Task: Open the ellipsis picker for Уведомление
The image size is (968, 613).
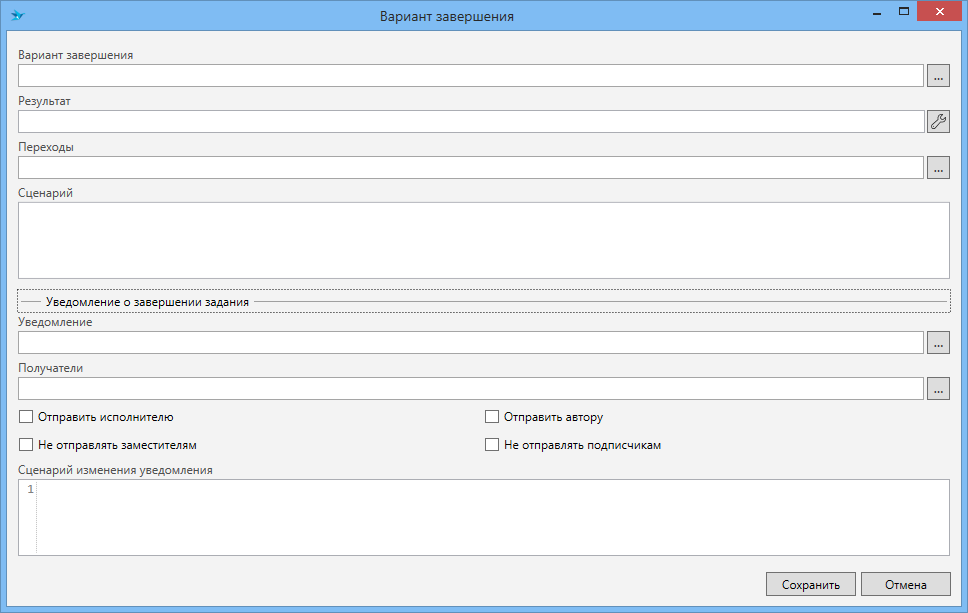Action: (938, 343)
